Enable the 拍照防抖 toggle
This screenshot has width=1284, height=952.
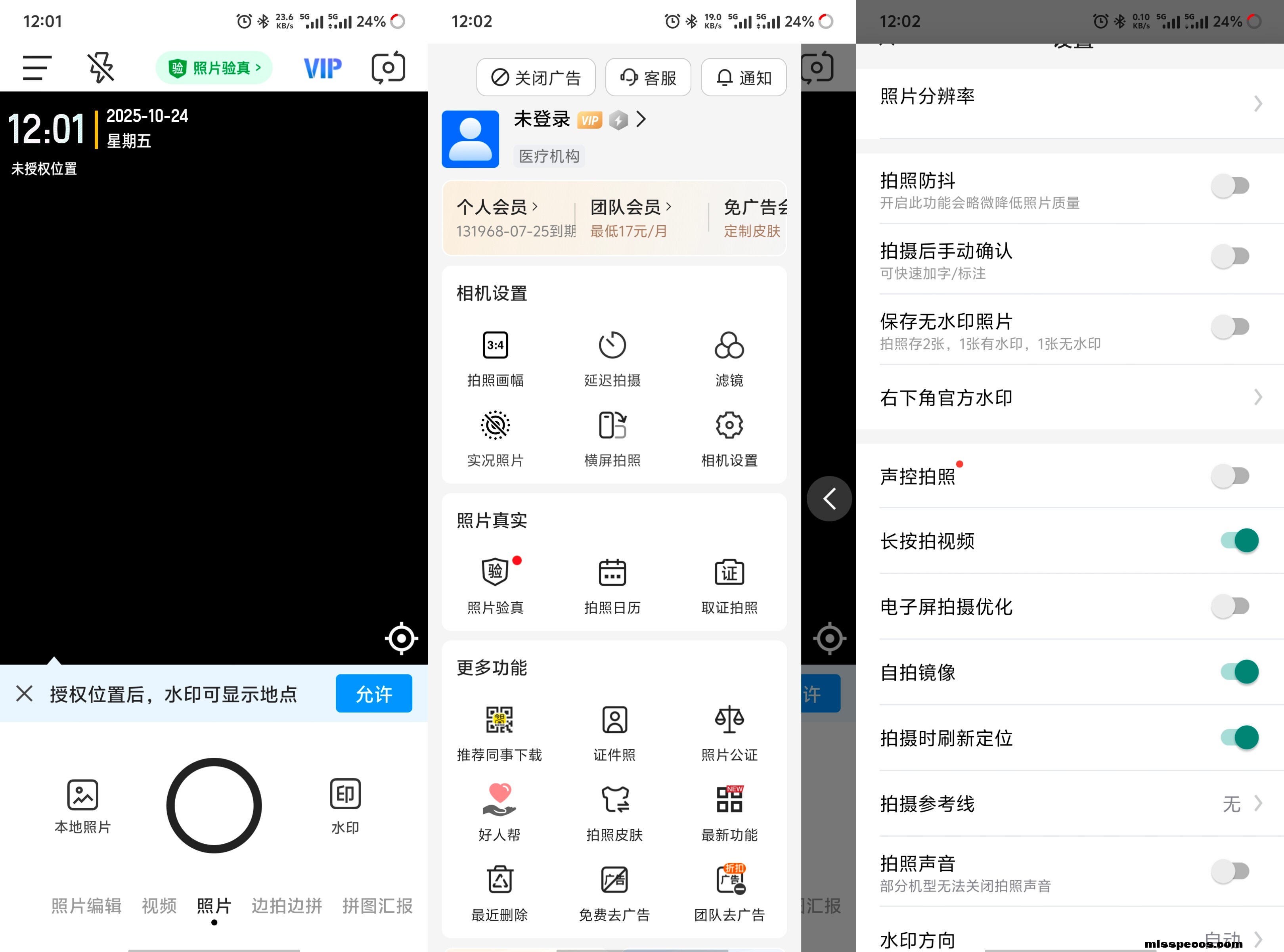click(x=1230, y=186)
